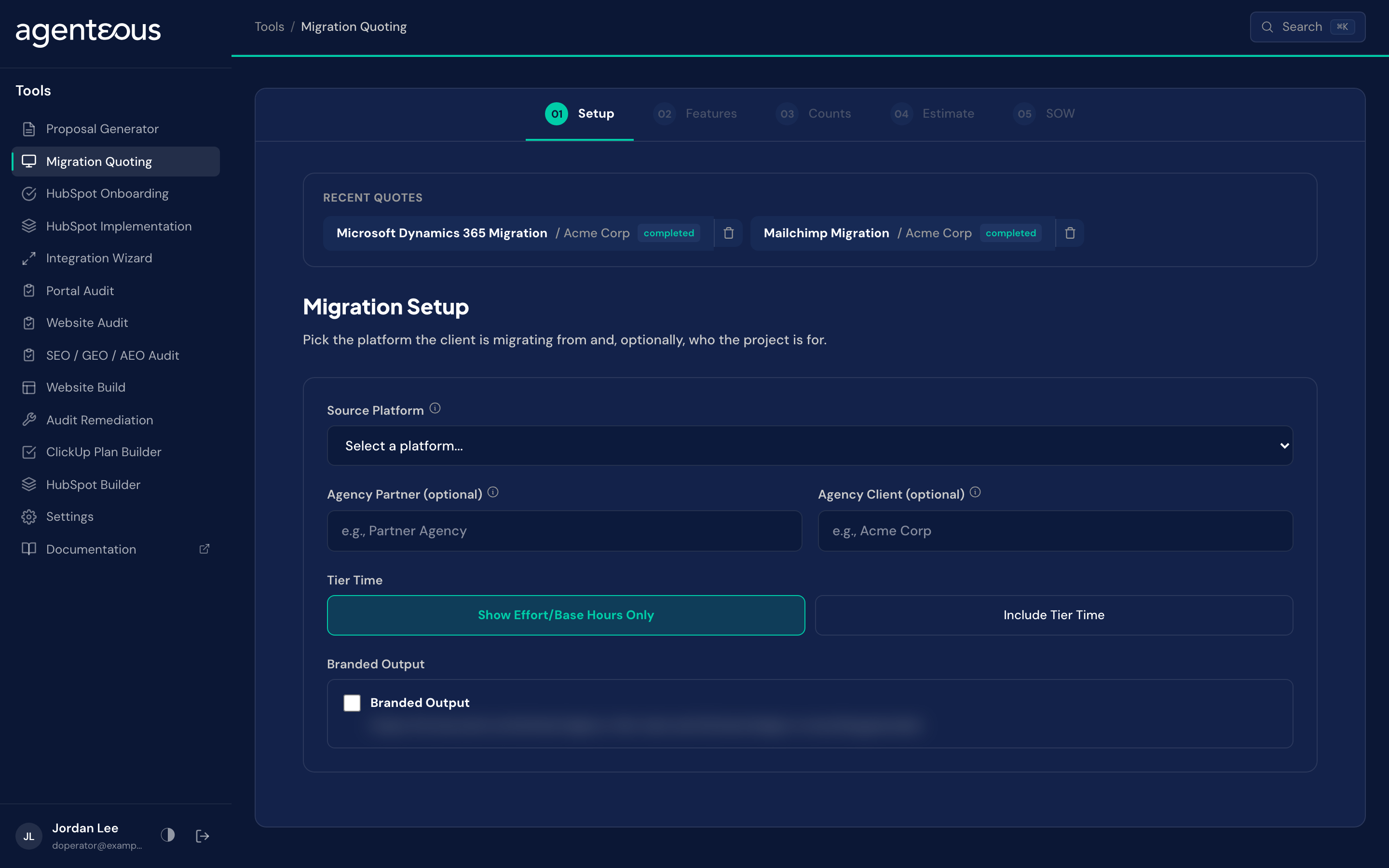1389x868 pixels.
Task: Click the Agency Partner input field
Action: [x=564, y=531]
